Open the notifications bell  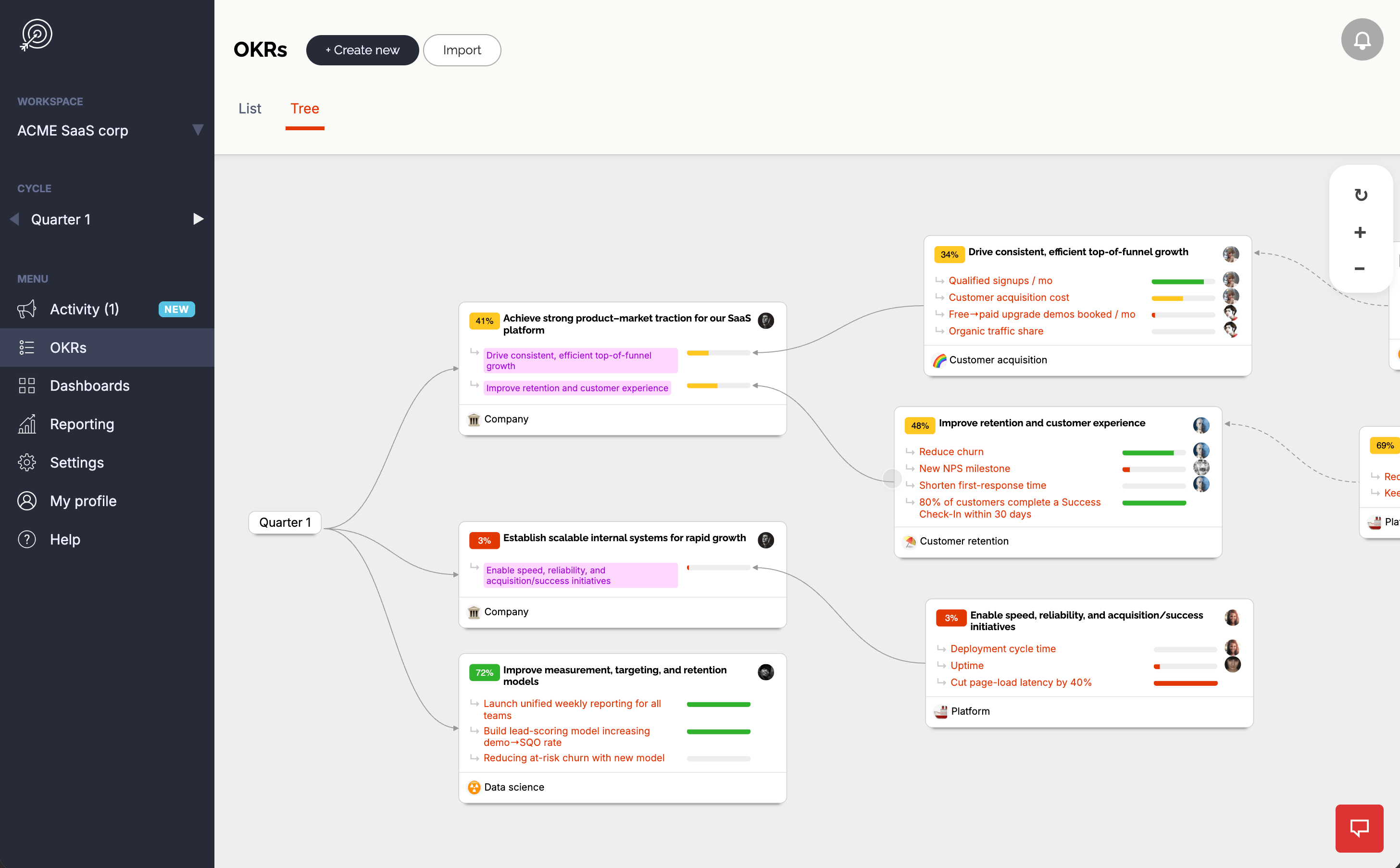tap(1362, 39)
